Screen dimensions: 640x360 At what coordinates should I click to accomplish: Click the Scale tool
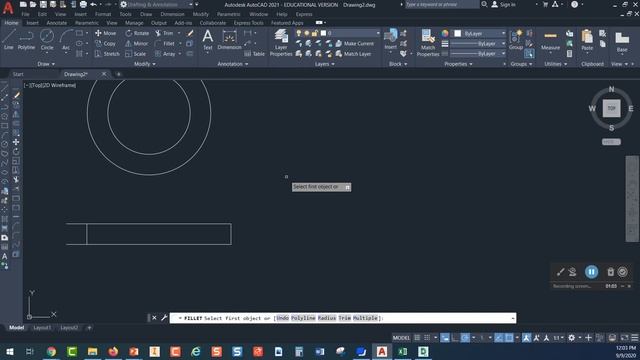(136, 53)
